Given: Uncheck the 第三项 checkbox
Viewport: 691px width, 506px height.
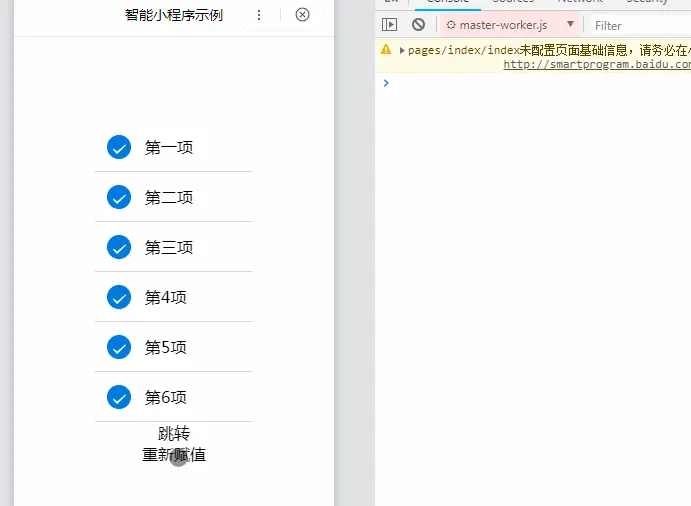Looking at the screenshot, I should (x=119, y=247).
